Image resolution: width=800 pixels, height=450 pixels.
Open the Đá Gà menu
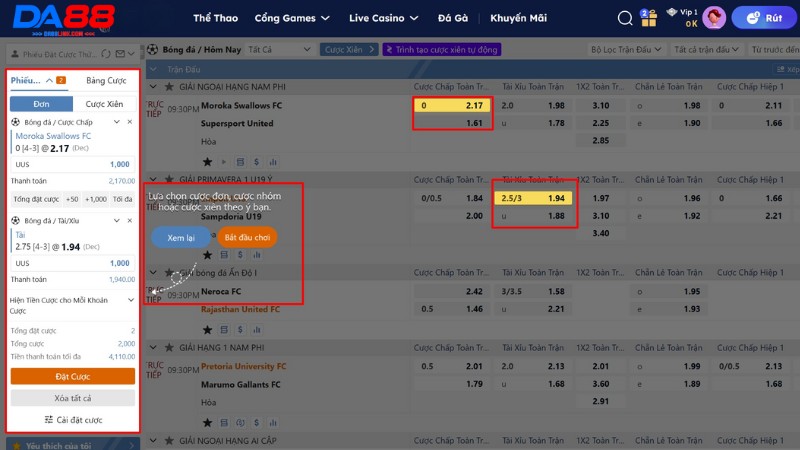453,18
